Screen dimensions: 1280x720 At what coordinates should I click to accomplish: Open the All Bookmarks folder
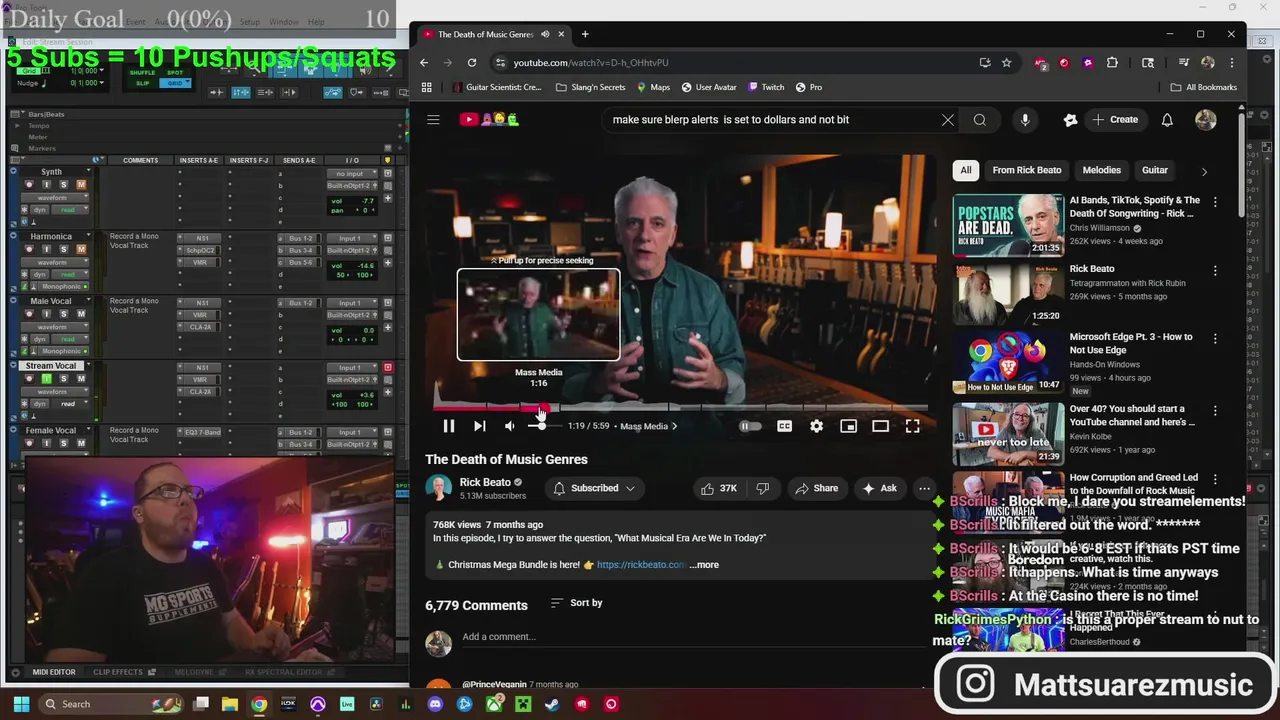pos(1204,87)
